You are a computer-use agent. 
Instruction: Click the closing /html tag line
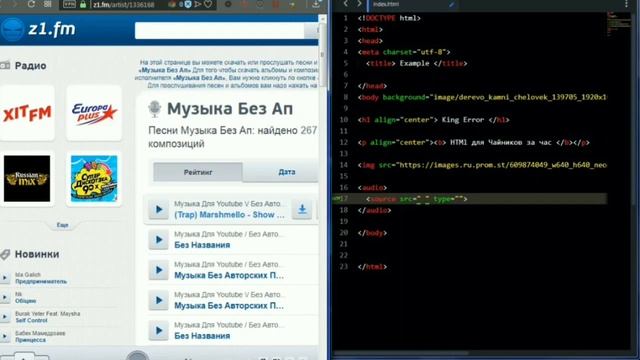tap(372, 267)
